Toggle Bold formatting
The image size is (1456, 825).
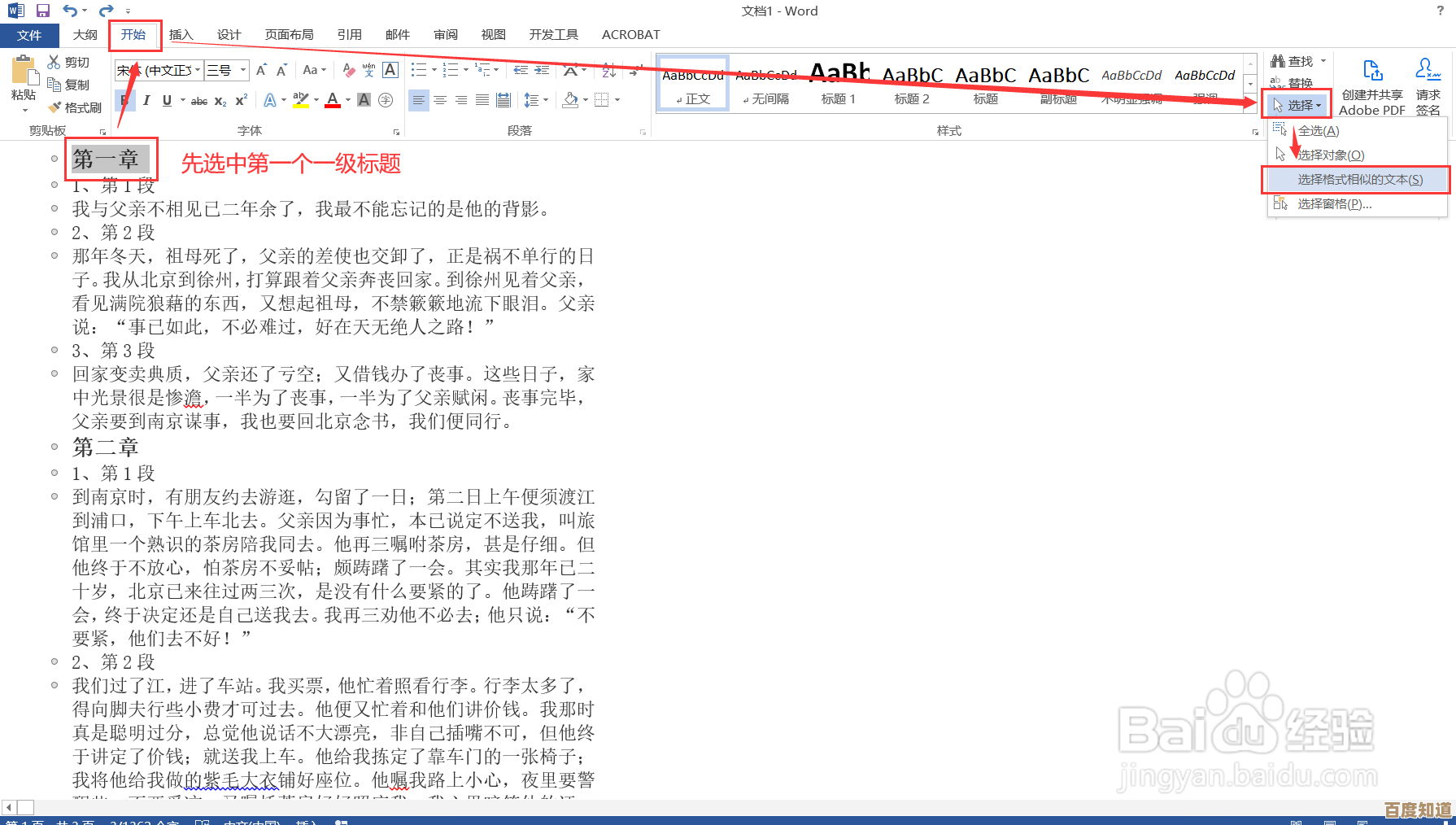pyautogui.click(x=124, y=100)
